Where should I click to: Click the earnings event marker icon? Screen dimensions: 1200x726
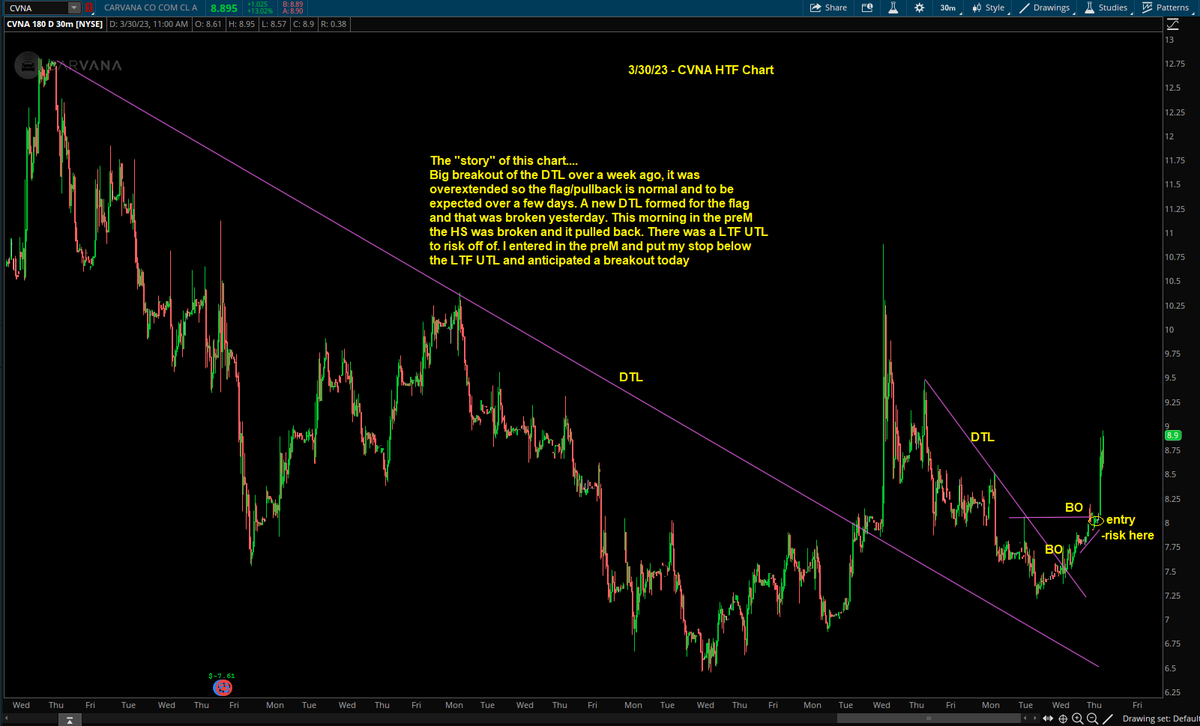pos(223,690)
